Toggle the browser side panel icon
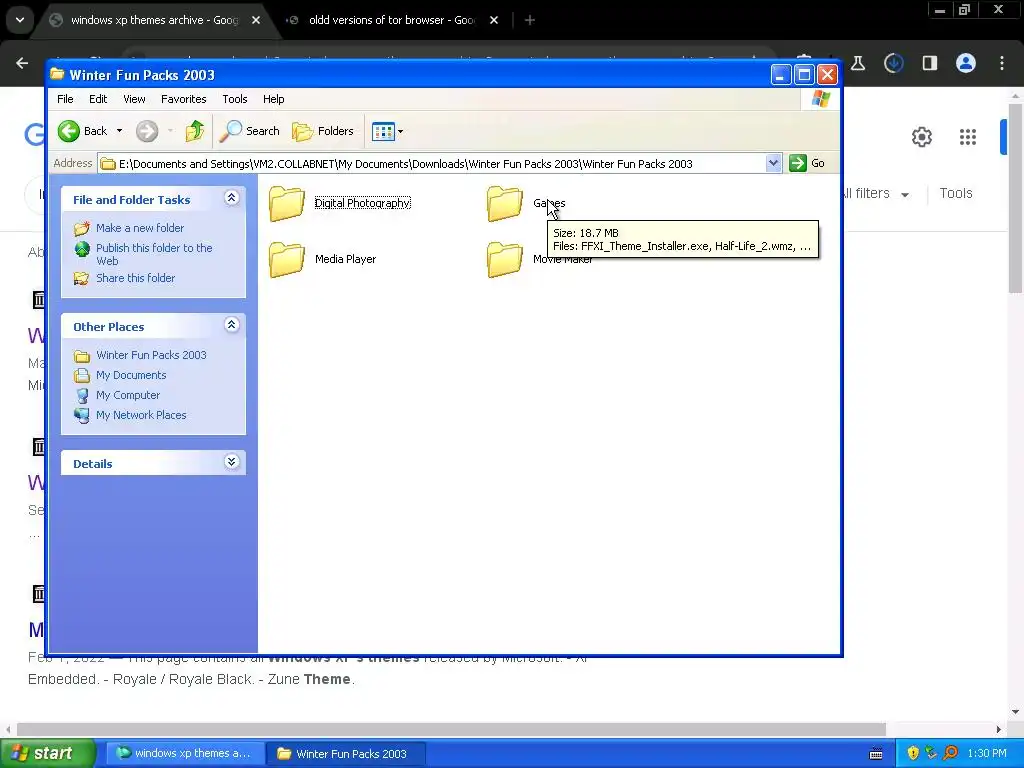 [x=929, y=63]
